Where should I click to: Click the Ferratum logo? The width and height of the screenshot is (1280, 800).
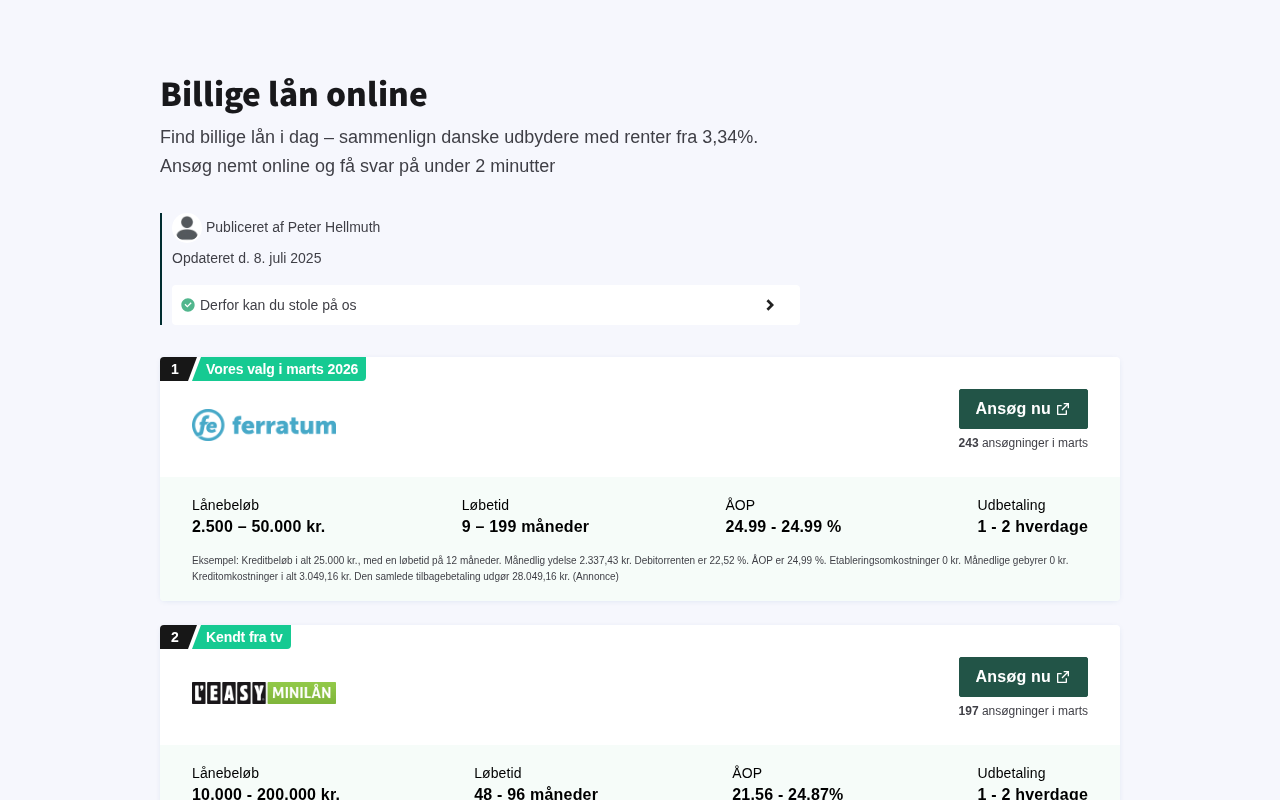264,425
